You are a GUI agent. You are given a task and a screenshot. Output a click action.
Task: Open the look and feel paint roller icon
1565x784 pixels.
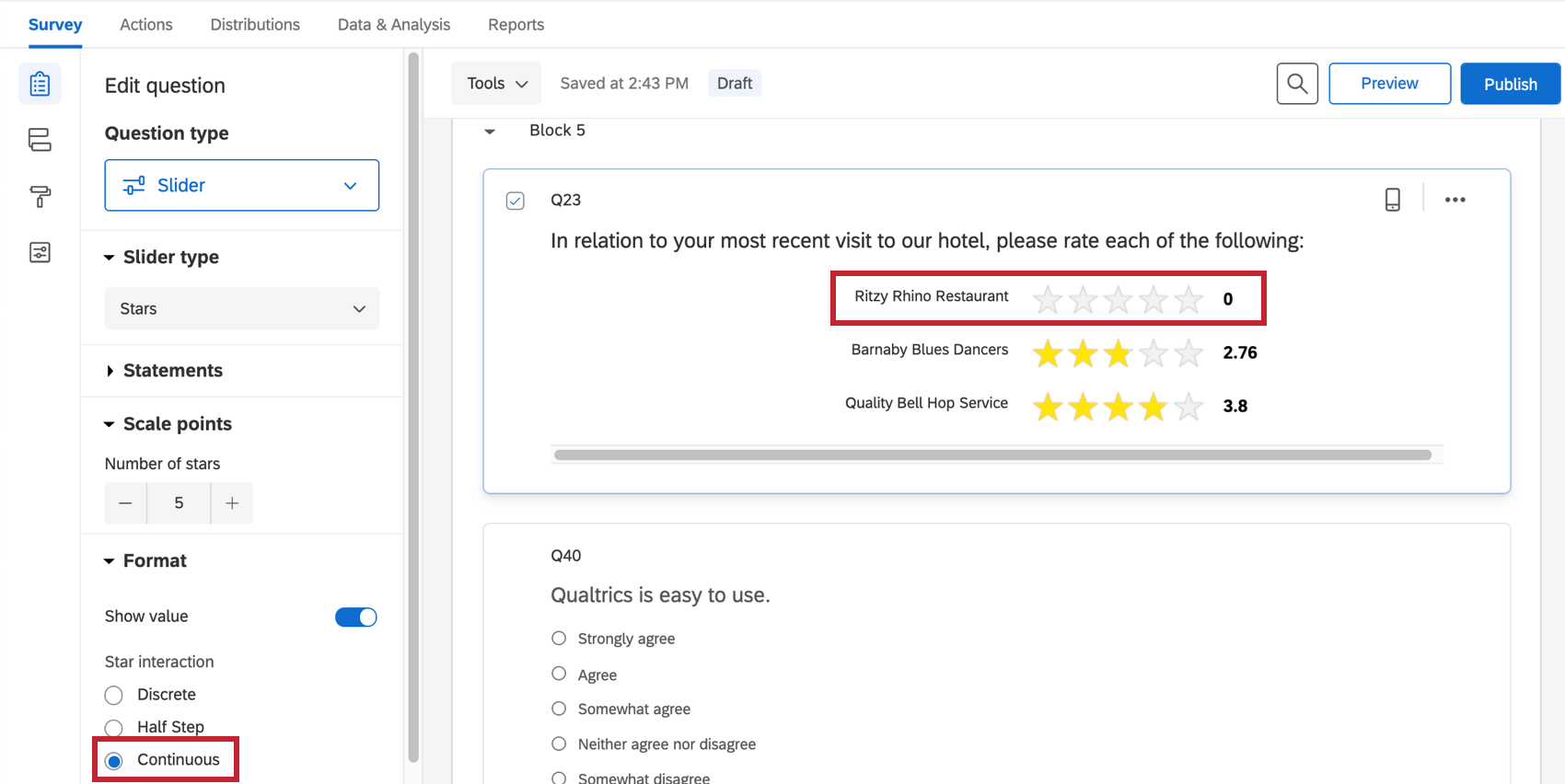(x=40, y=196)
